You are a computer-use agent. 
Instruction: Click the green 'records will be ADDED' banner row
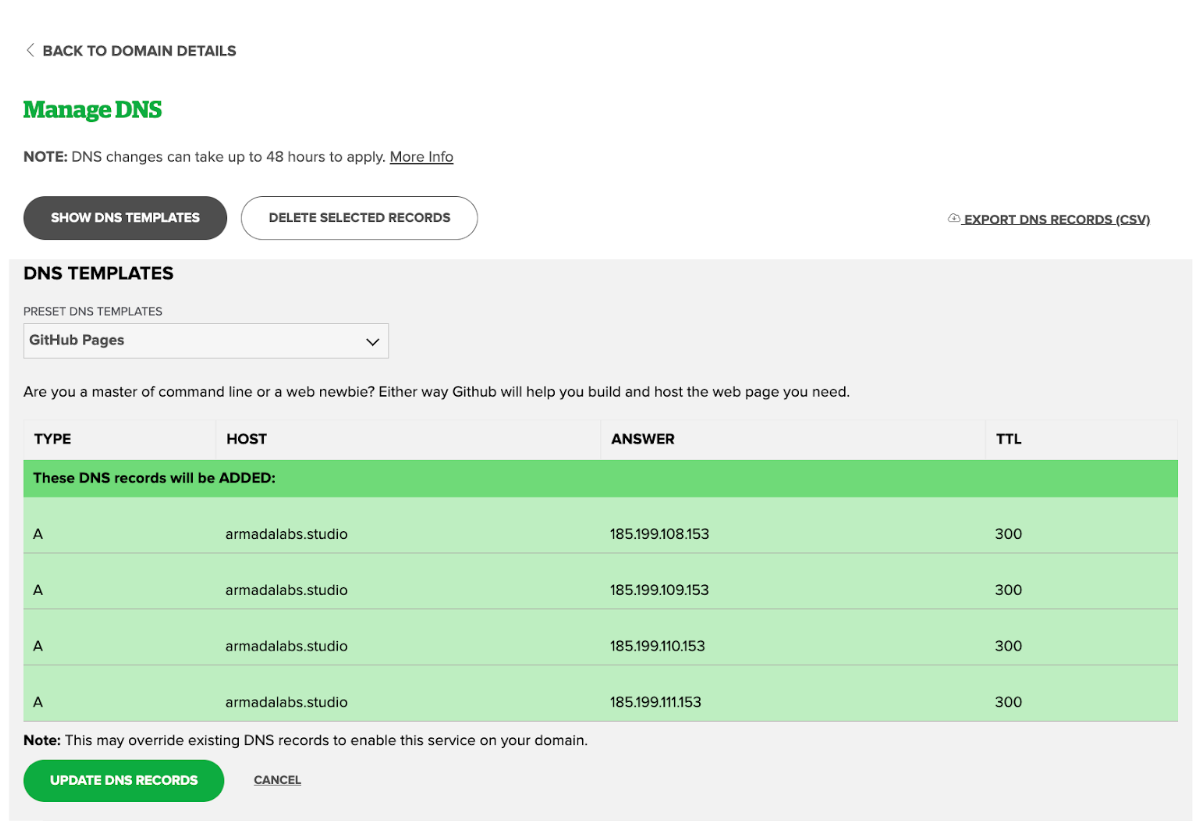click(600, 478)
